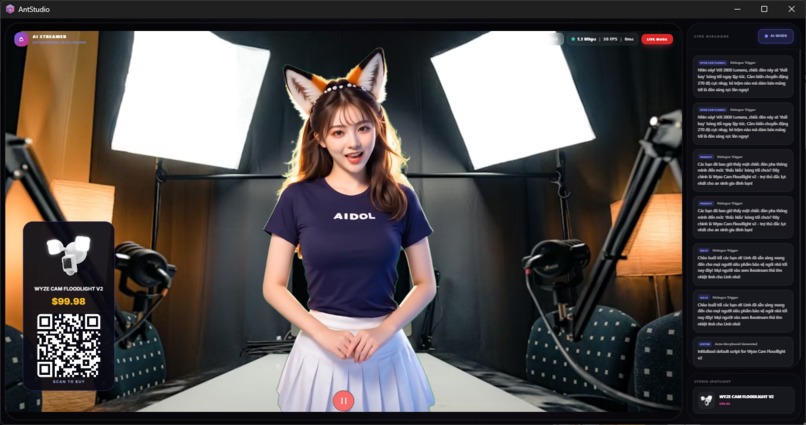Click the SCAN TO BUY label
The width and height of the screenshot is (806, 425).
point(68,382)
